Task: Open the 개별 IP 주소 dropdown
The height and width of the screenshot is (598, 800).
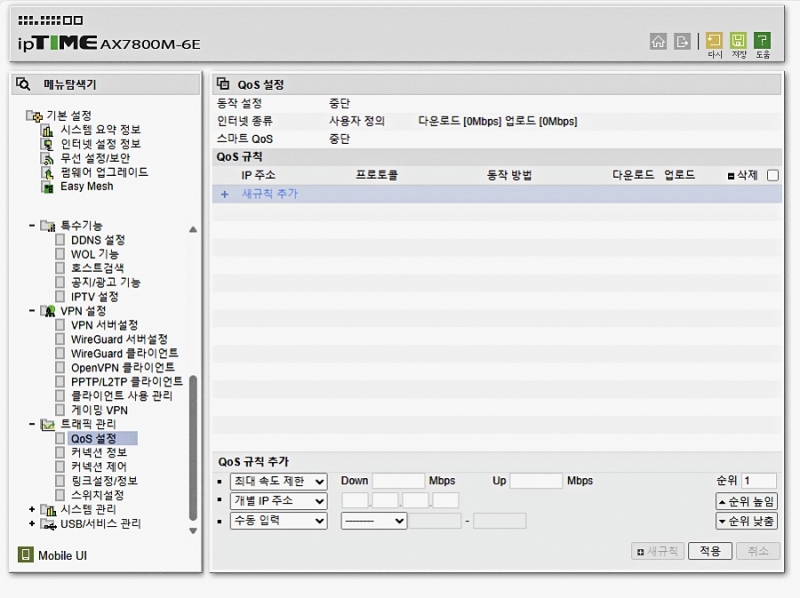Action: click(x=278, y=501)
